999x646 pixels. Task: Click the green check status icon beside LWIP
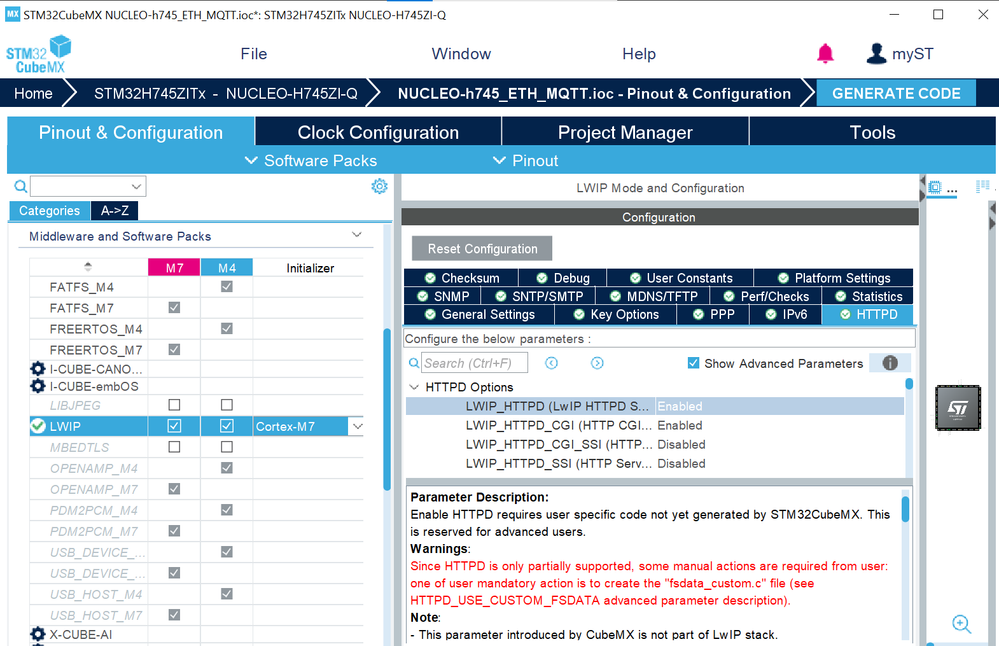[38, 426]
